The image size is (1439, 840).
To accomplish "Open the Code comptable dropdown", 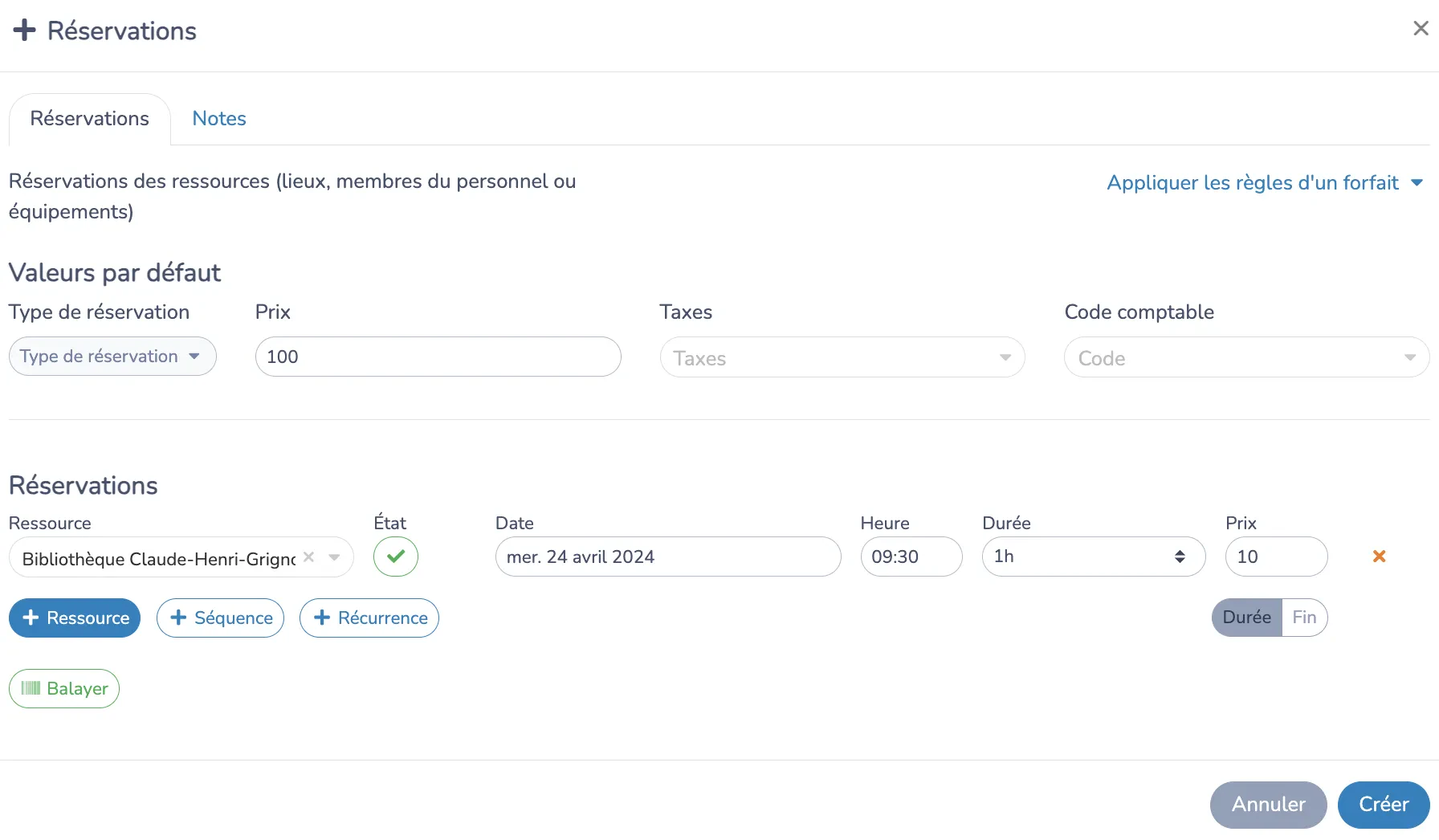I will coord(1247,357).
